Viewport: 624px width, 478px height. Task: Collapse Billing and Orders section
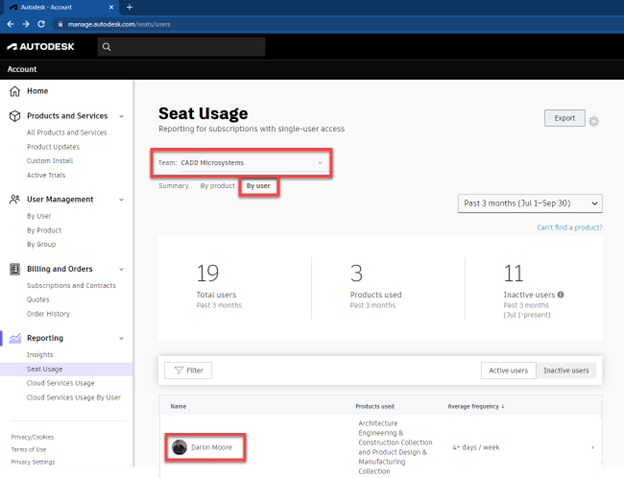121,269
